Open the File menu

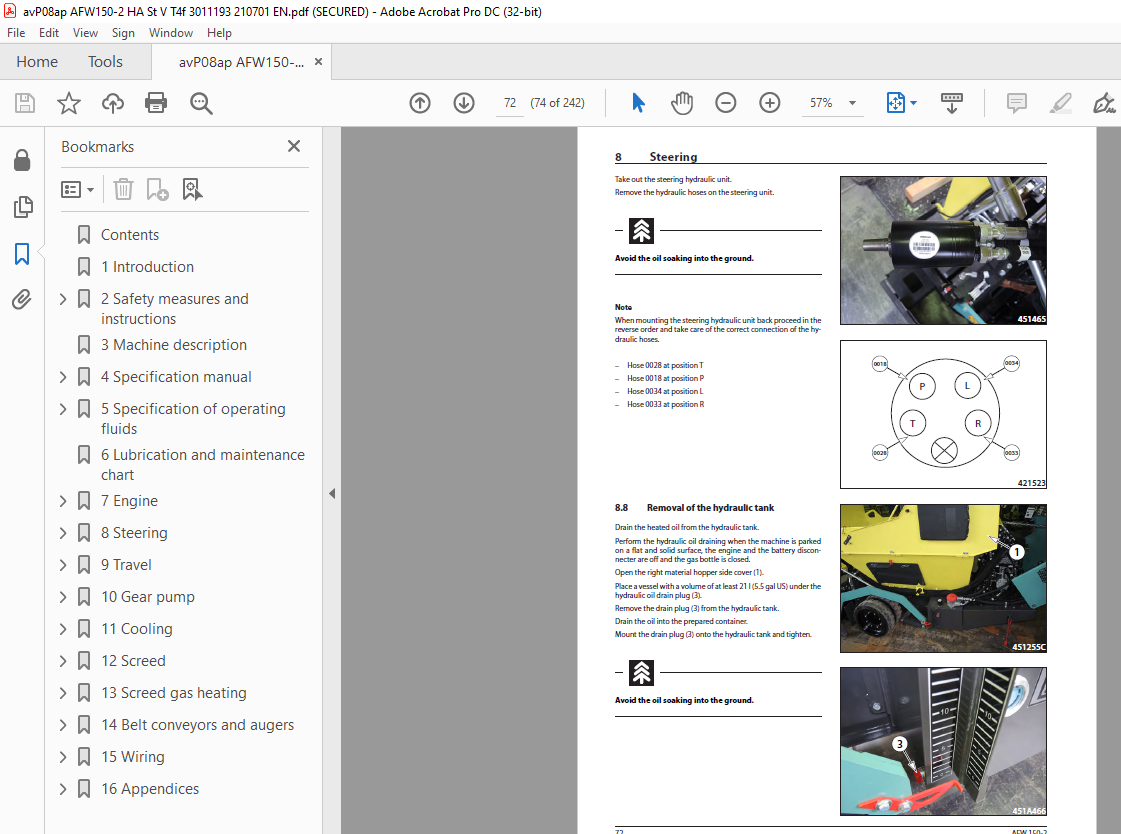[x=16, y=33]
